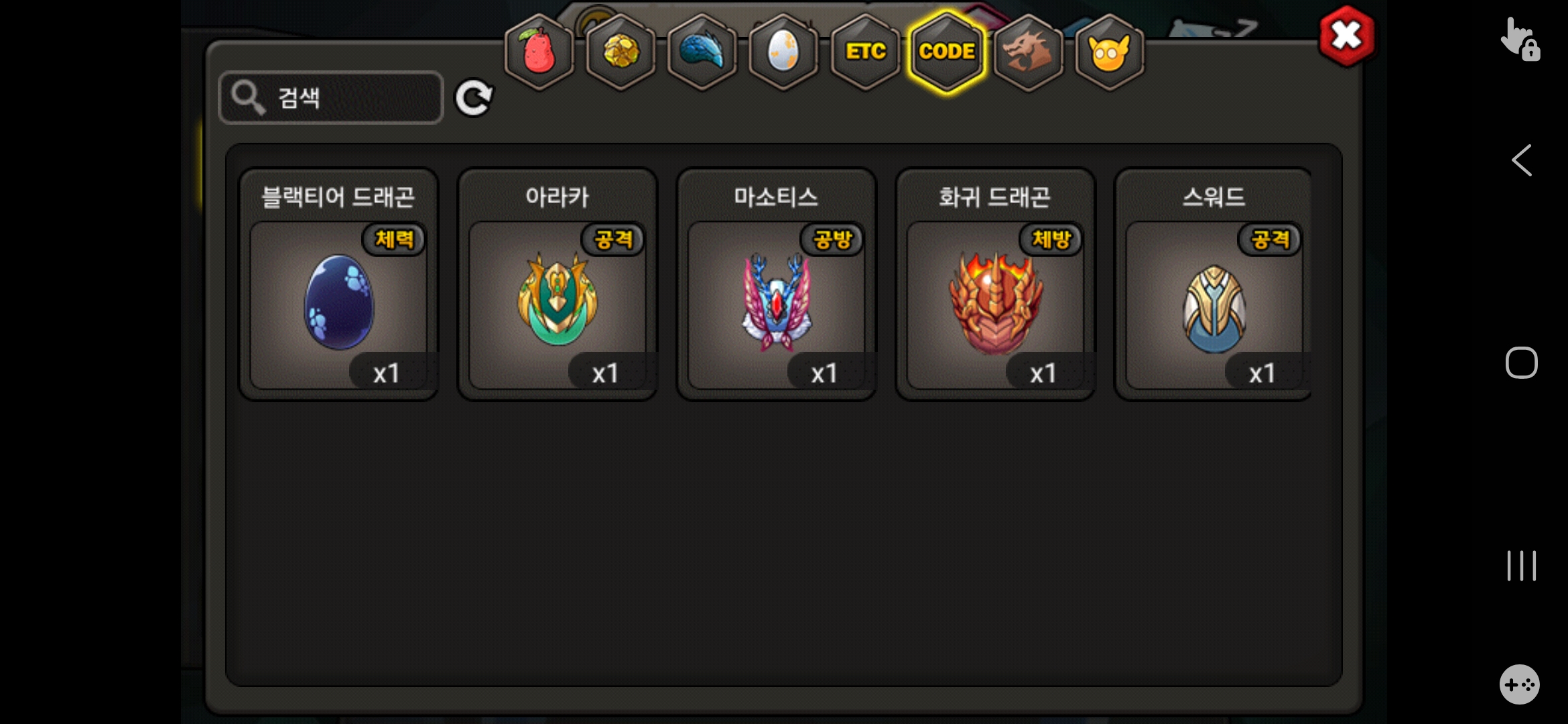This screenshot has height=724, width=1568.
Task: Open the yellow horned mask tab
Action: coord(1110,52)
